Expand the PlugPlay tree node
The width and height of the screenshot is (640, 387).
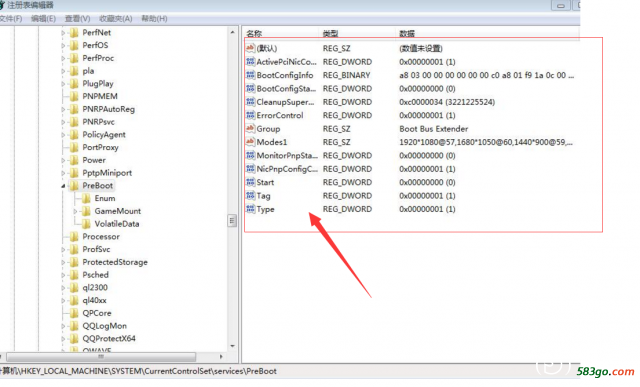(x=63, y=84)
